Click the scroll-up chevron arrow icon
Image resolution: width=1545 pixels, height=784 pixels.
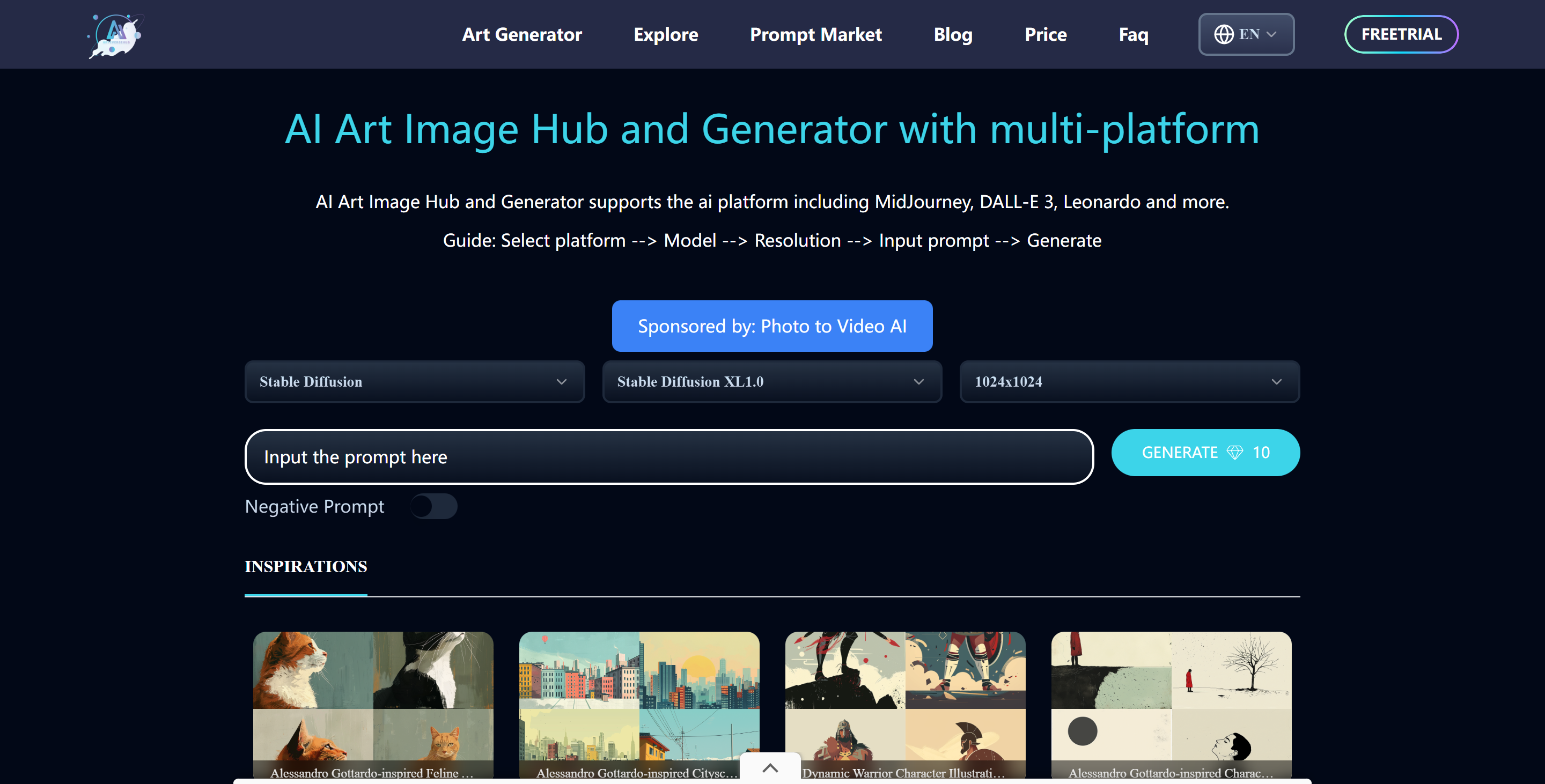click(x=770, y=768)
